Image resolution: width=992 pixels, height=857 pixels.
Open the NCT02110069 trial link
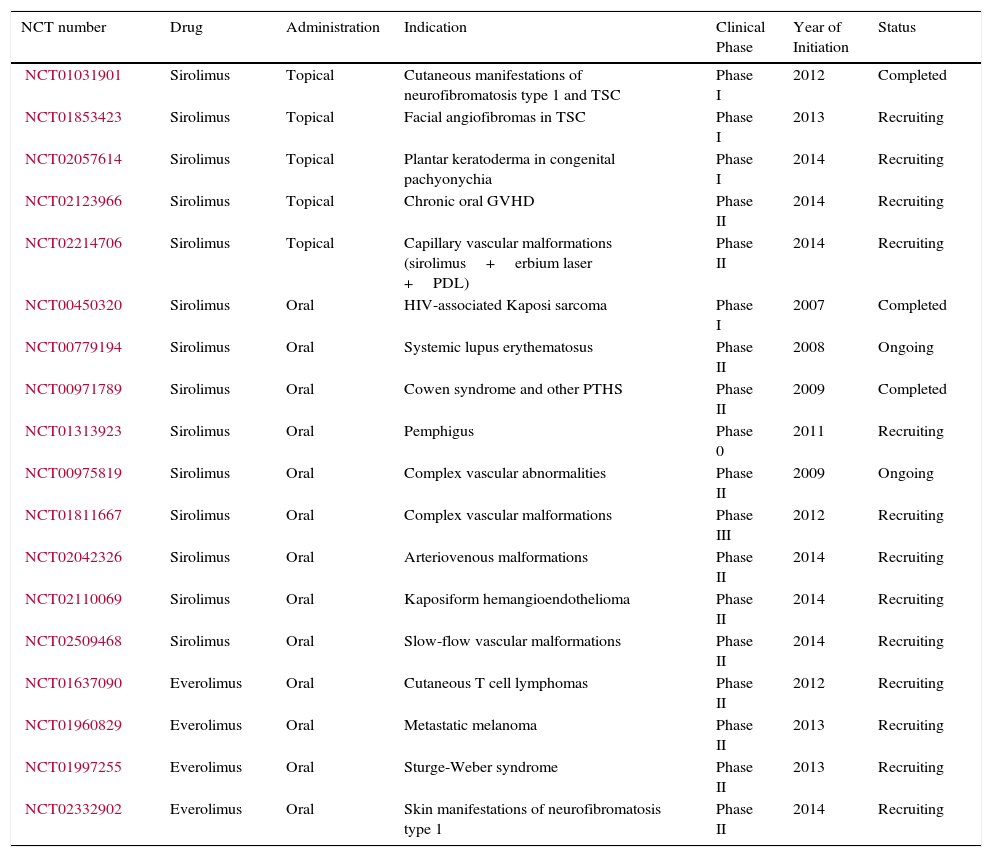click(x=73, y=599)
